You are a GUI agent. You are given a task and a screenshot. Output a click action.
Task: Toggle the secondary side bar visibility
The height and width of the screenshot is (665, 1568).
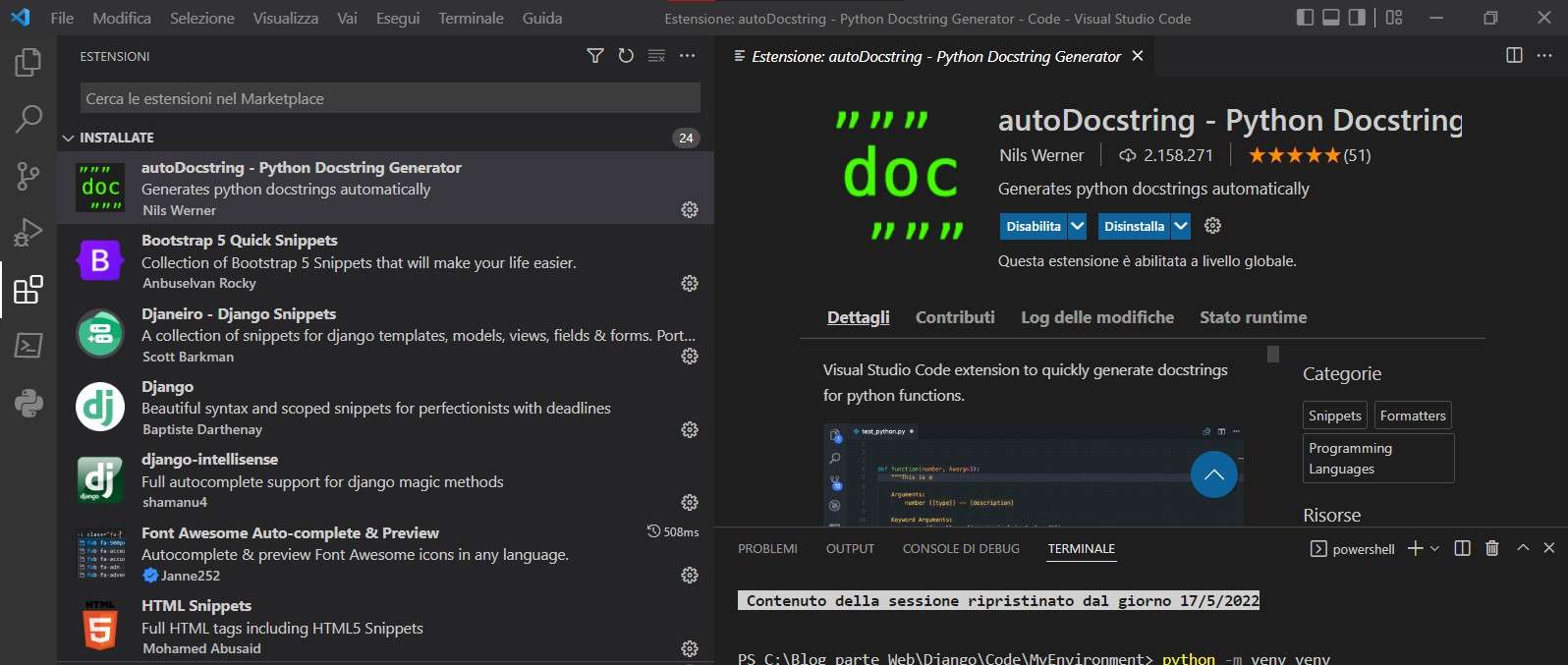point(1357,18)
